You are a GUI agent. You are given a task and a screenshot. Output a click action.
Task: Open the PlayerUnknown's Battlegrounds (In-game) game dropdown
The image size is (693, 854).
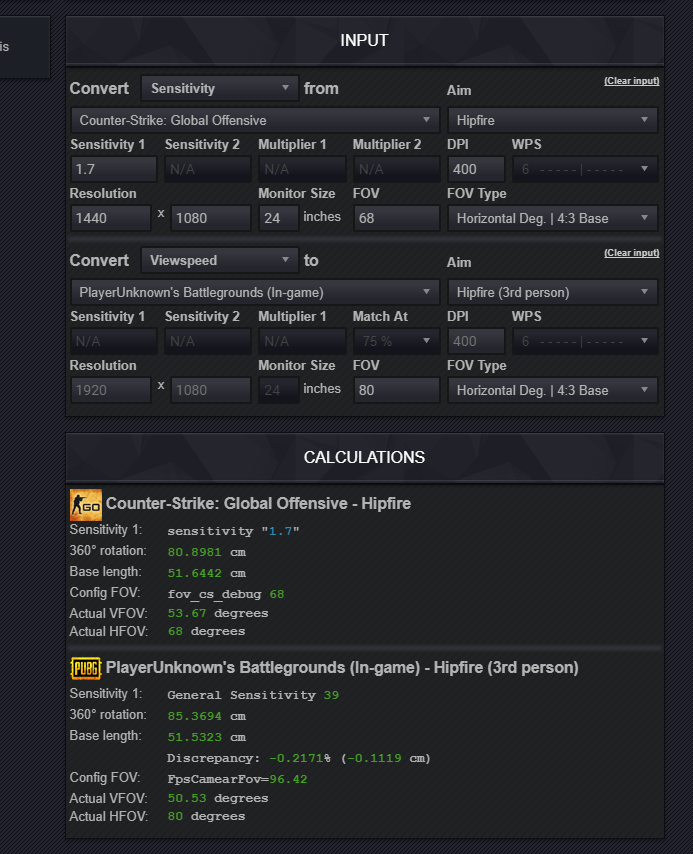coord(255,292)
